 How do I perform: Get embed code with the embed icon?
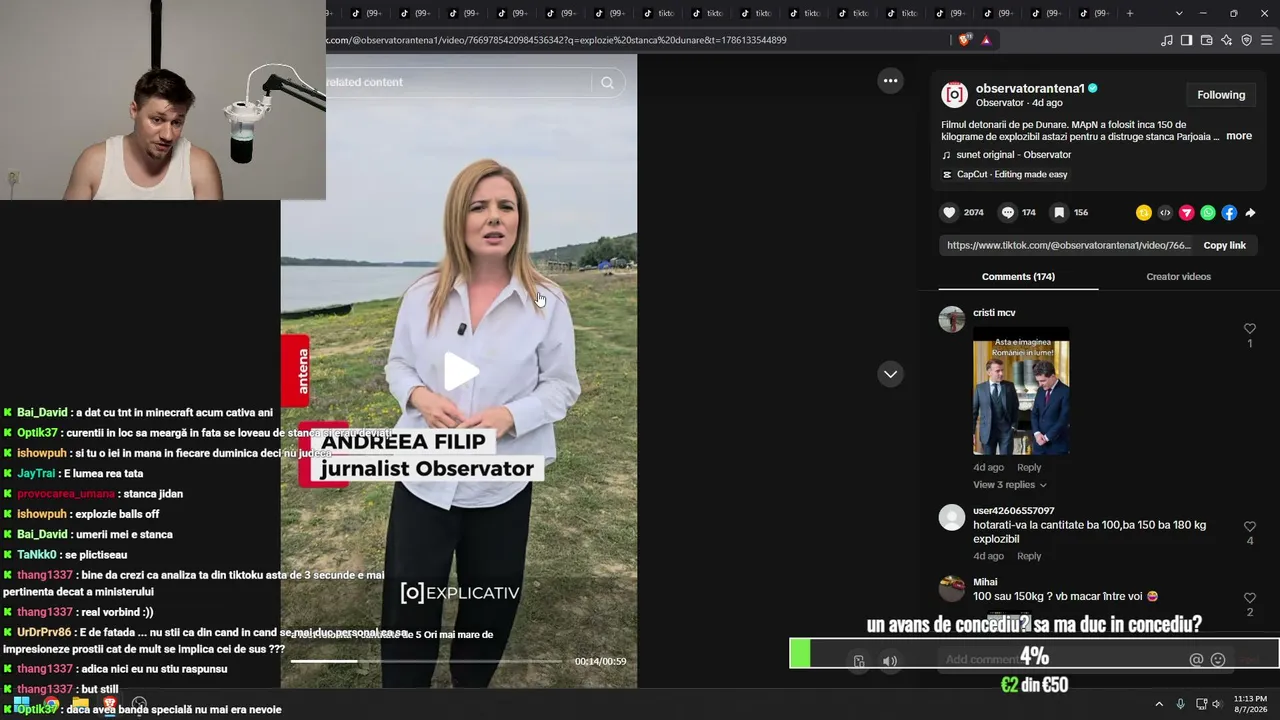[x=1165, y=213]
